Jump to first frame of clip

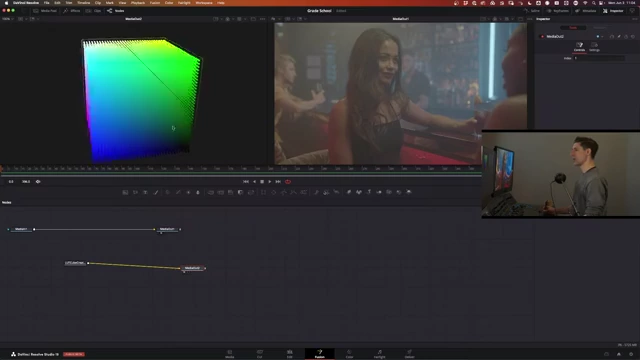point(246,182)
